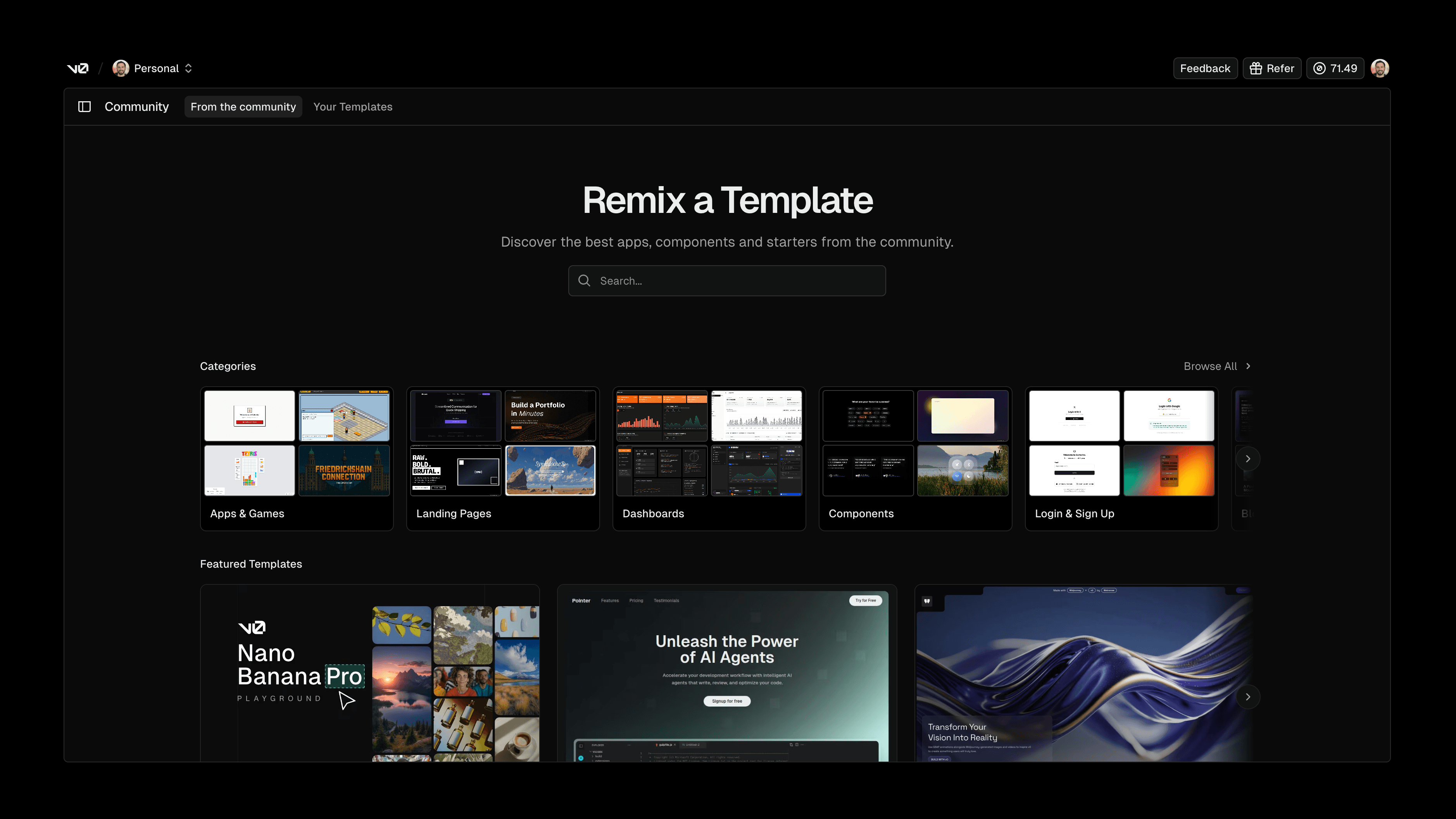Viewport: 1456px width, 819px height.
Task: Select the From the community tab
Action: 243,106
